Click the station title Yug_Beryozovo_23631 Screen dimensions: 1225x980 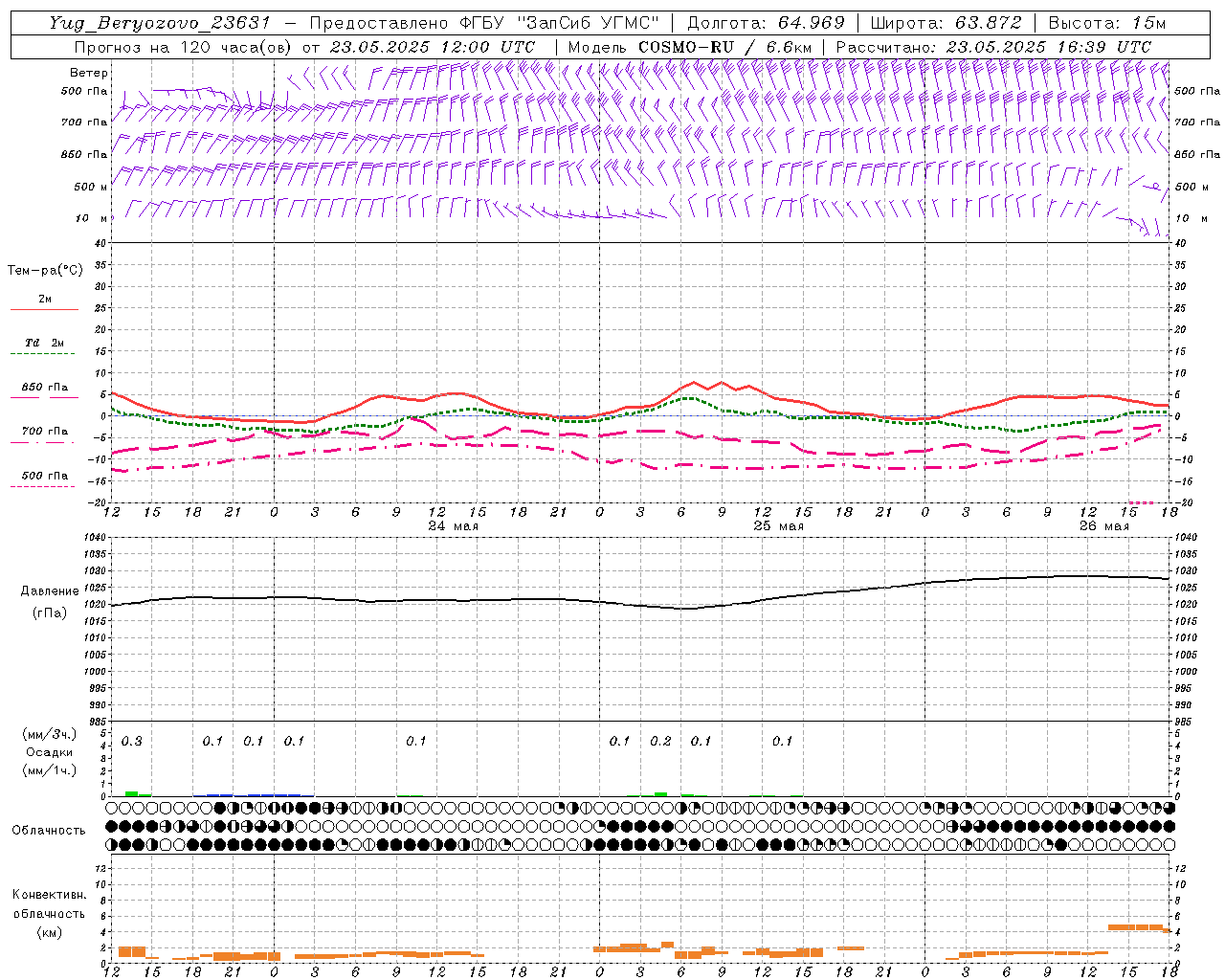coord(161,23)
